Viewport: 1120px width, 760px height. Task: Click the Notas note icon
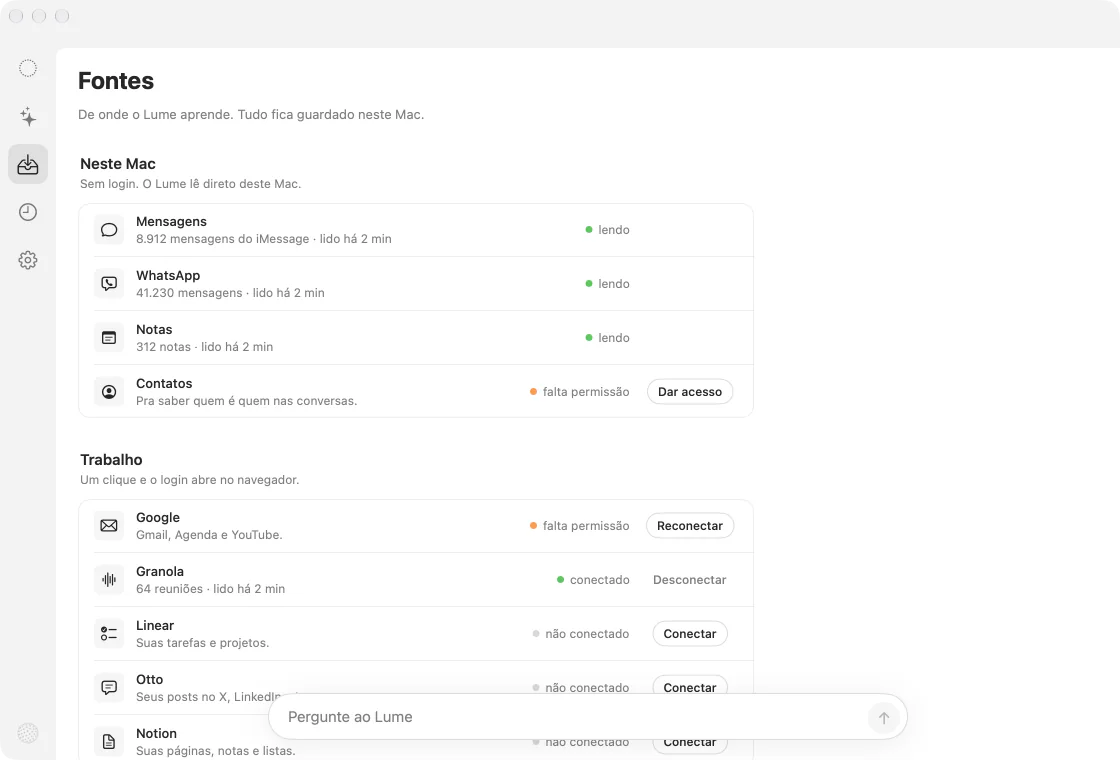(109, 338)
